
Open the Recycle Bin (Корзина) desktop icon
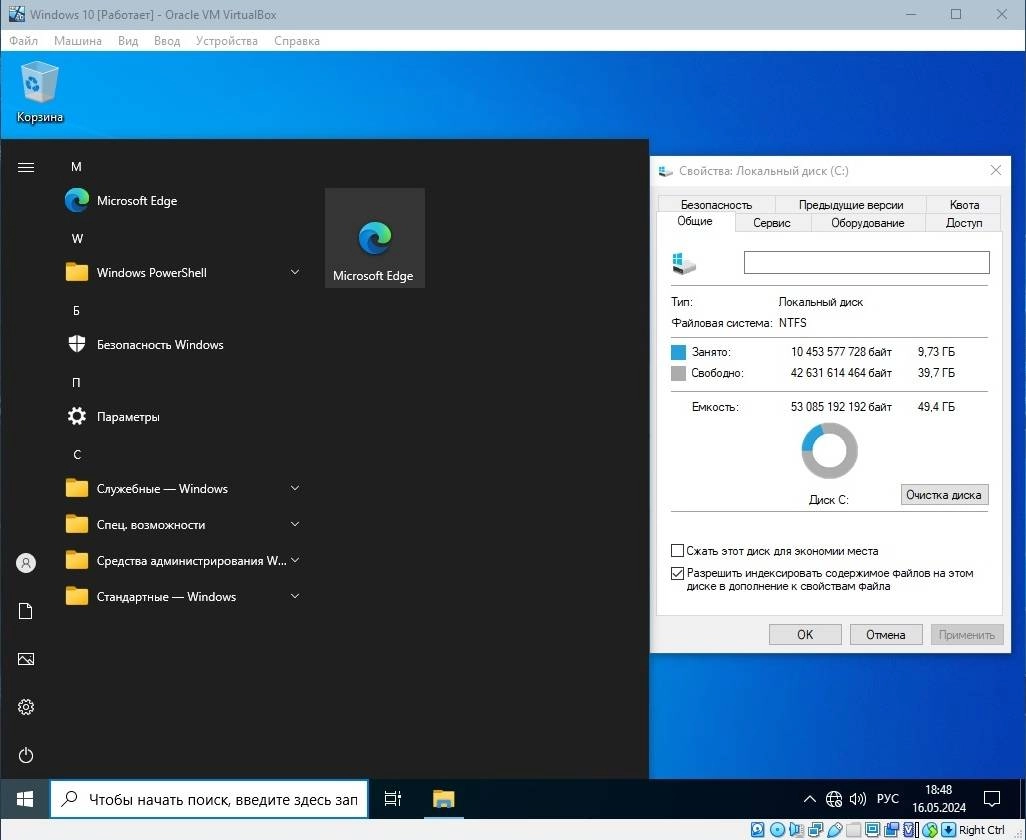(39, 92)
